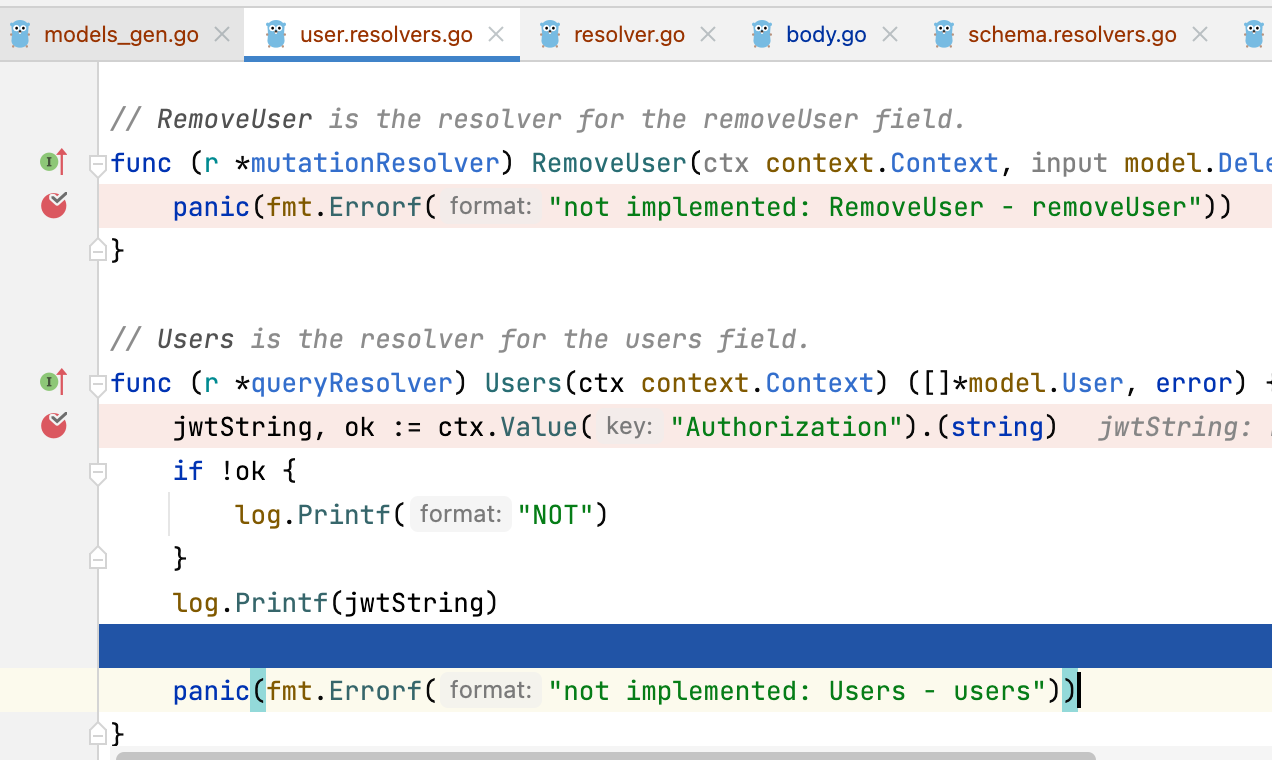Toggle the red breakpoint on the jwtString line
The height and width of the screenshot is (760, 1272).
point(54,426)
